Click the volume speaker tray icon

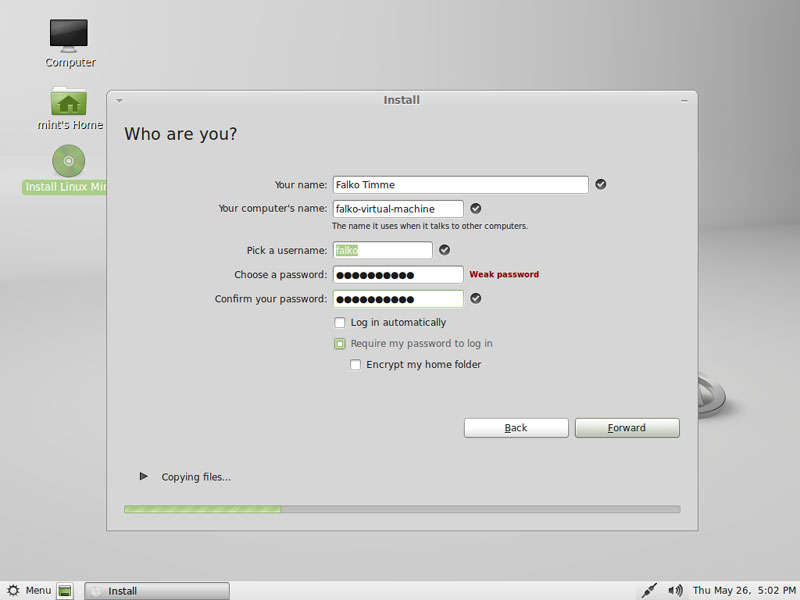click(675, 590)
